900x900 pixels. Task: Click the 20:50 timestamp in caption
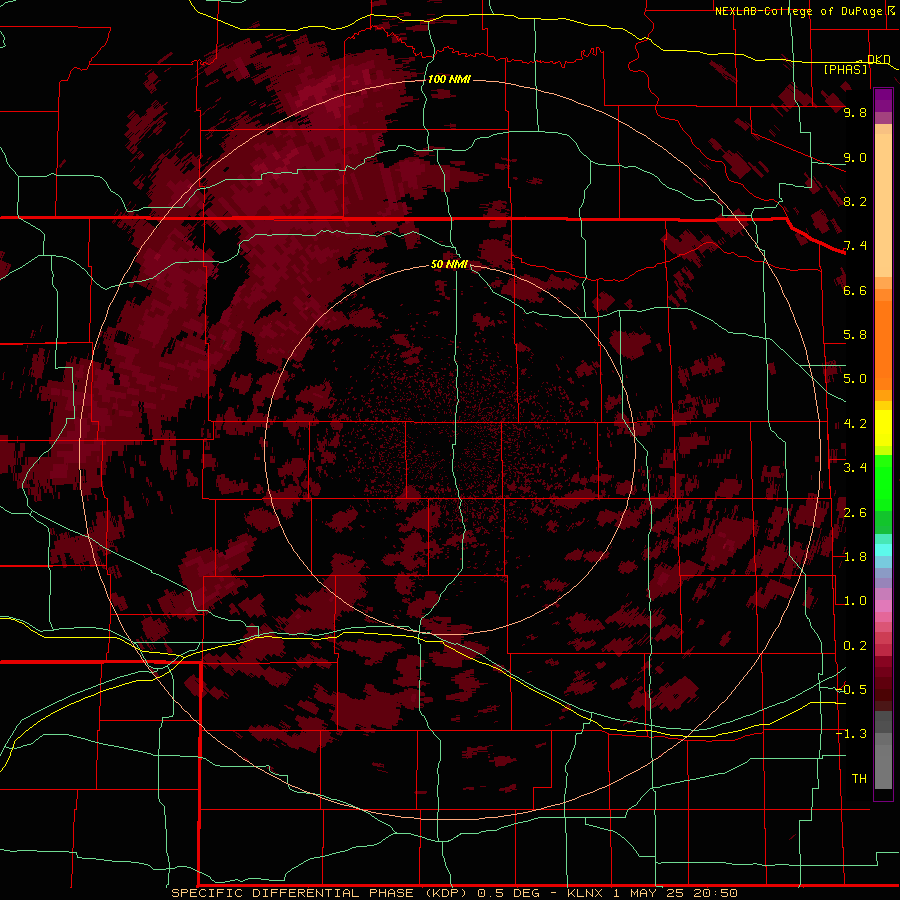coord(715,893)
